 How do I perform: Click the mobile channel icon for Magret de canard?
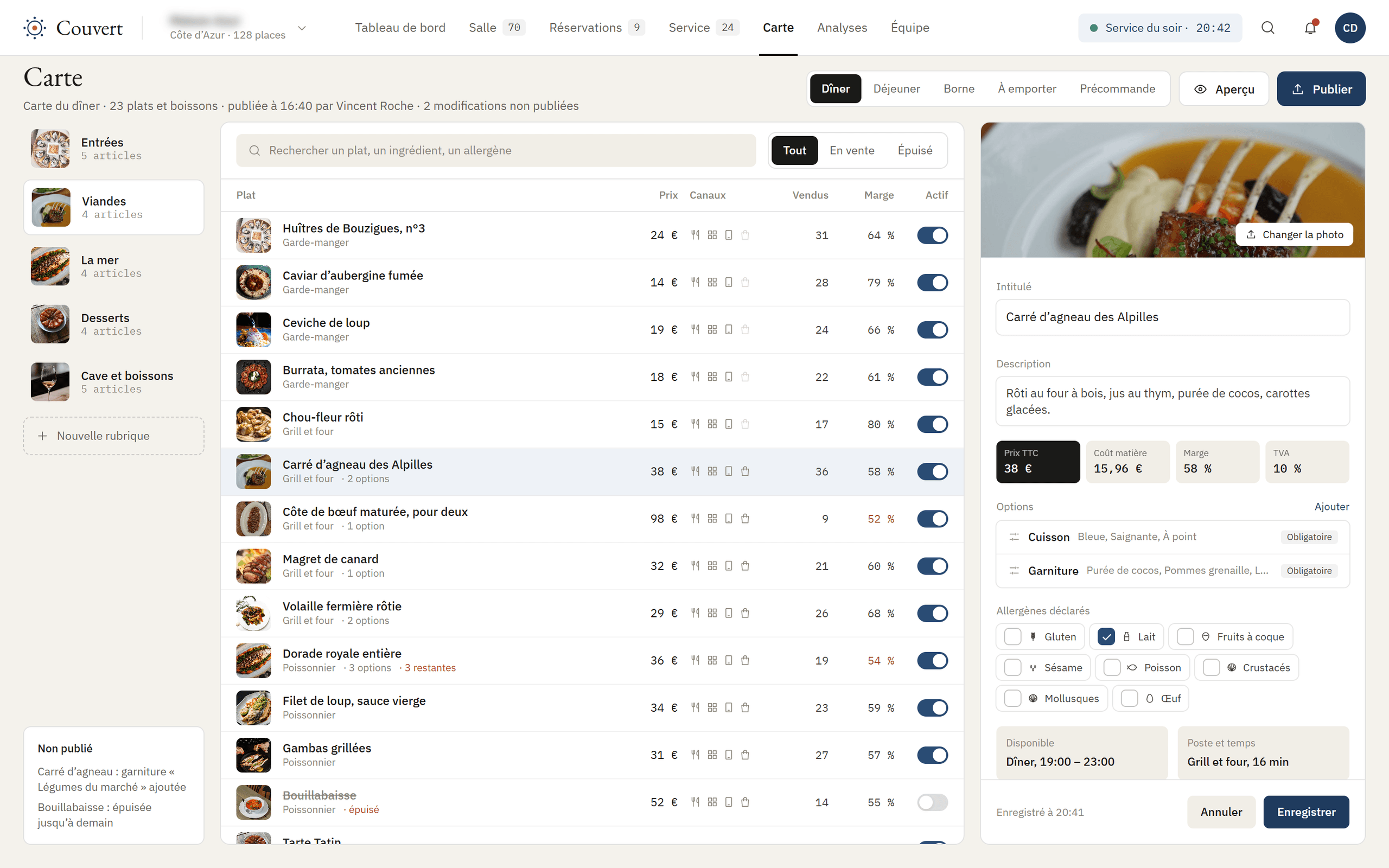coord(728,566)
